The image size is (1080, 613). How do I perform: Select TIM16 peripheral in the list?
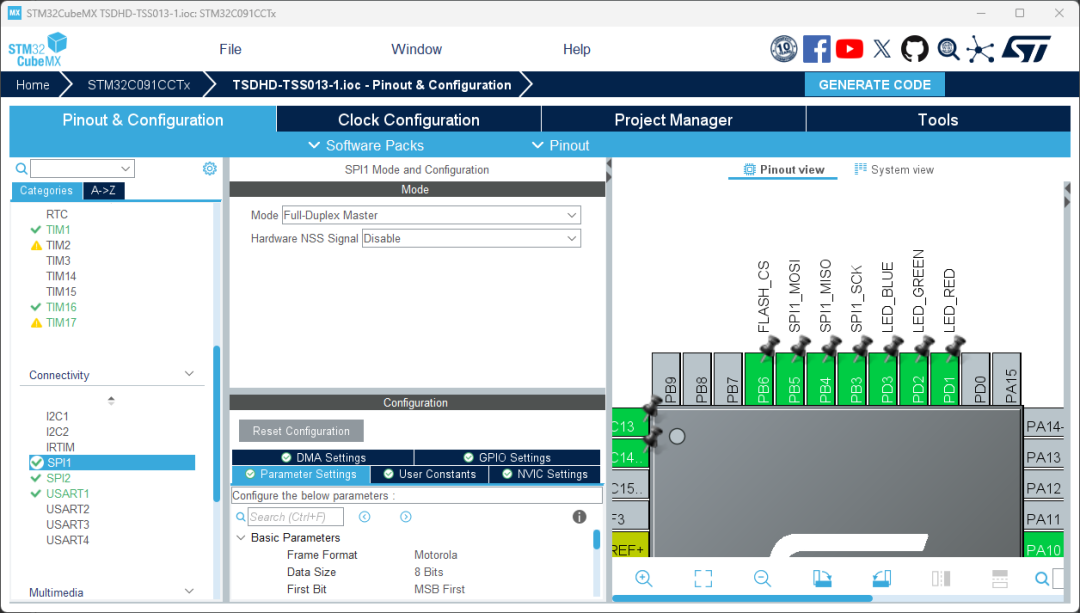pos(61,307)
